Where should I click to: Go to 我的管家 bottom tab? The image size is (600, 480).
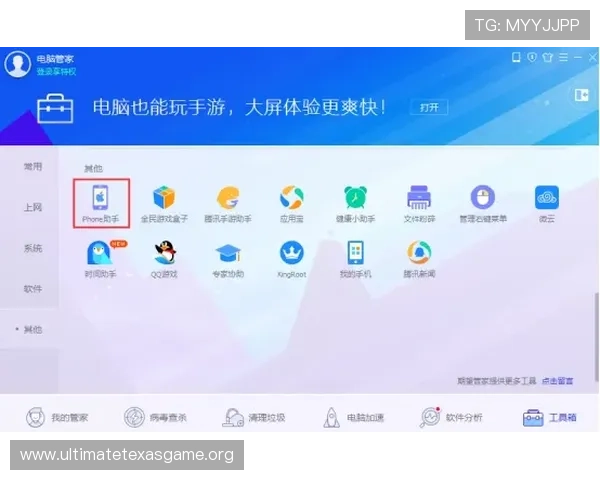pyautogui.click(x=57, y=417)
